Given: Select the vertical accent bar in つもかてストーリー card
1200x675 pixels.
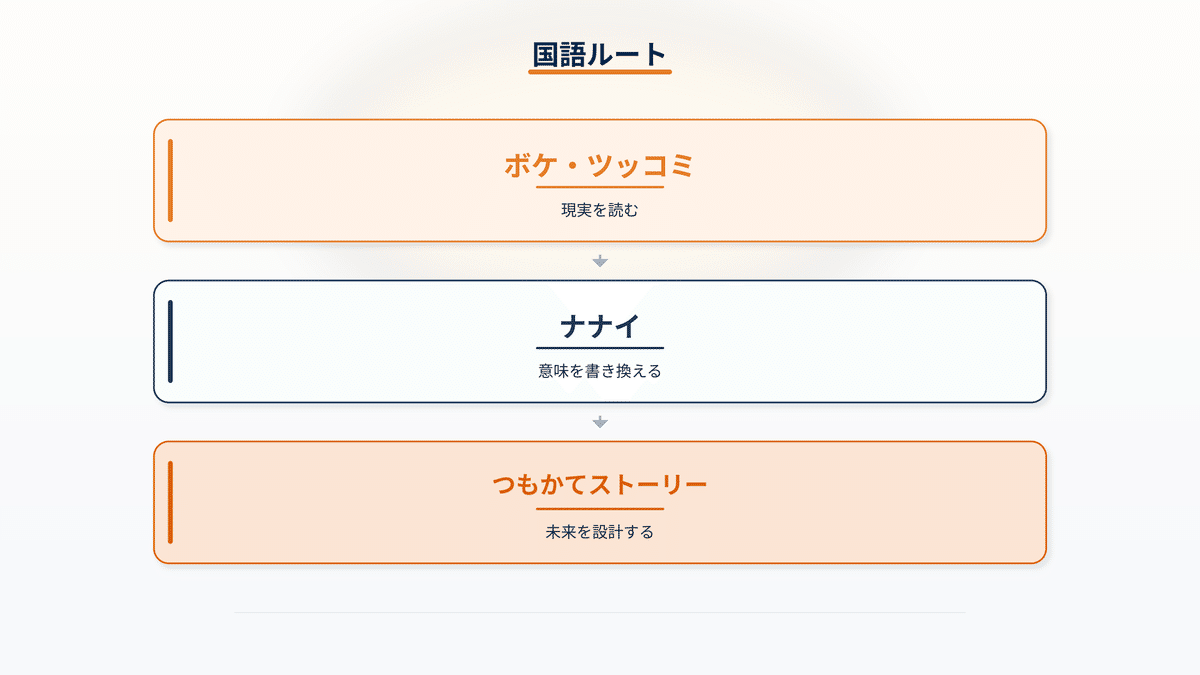Looking at the screenshot, I should (171, 502).
